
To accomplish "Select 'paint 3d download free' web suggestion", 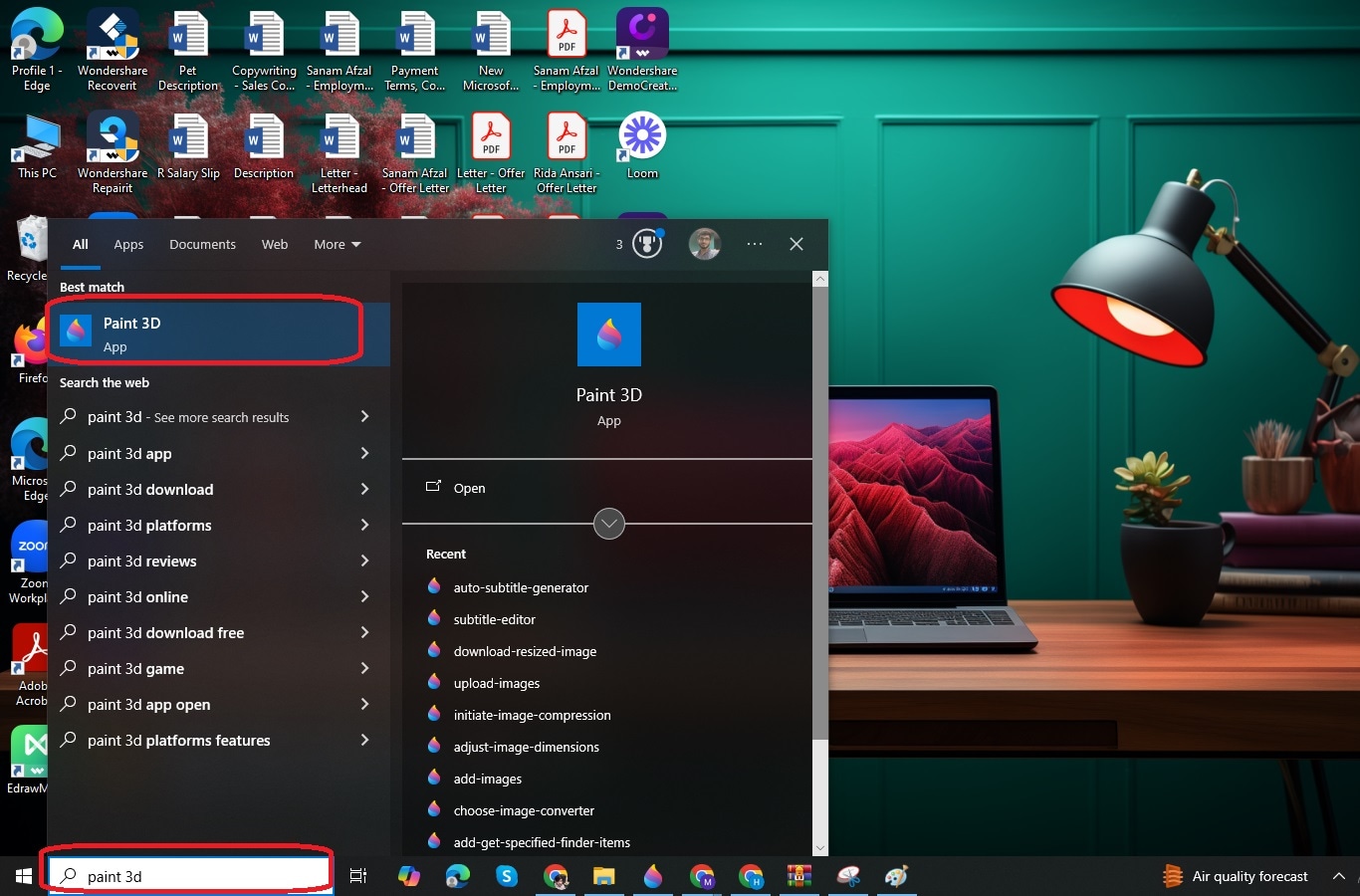I will pyautogui.click(x=218, y=632).
